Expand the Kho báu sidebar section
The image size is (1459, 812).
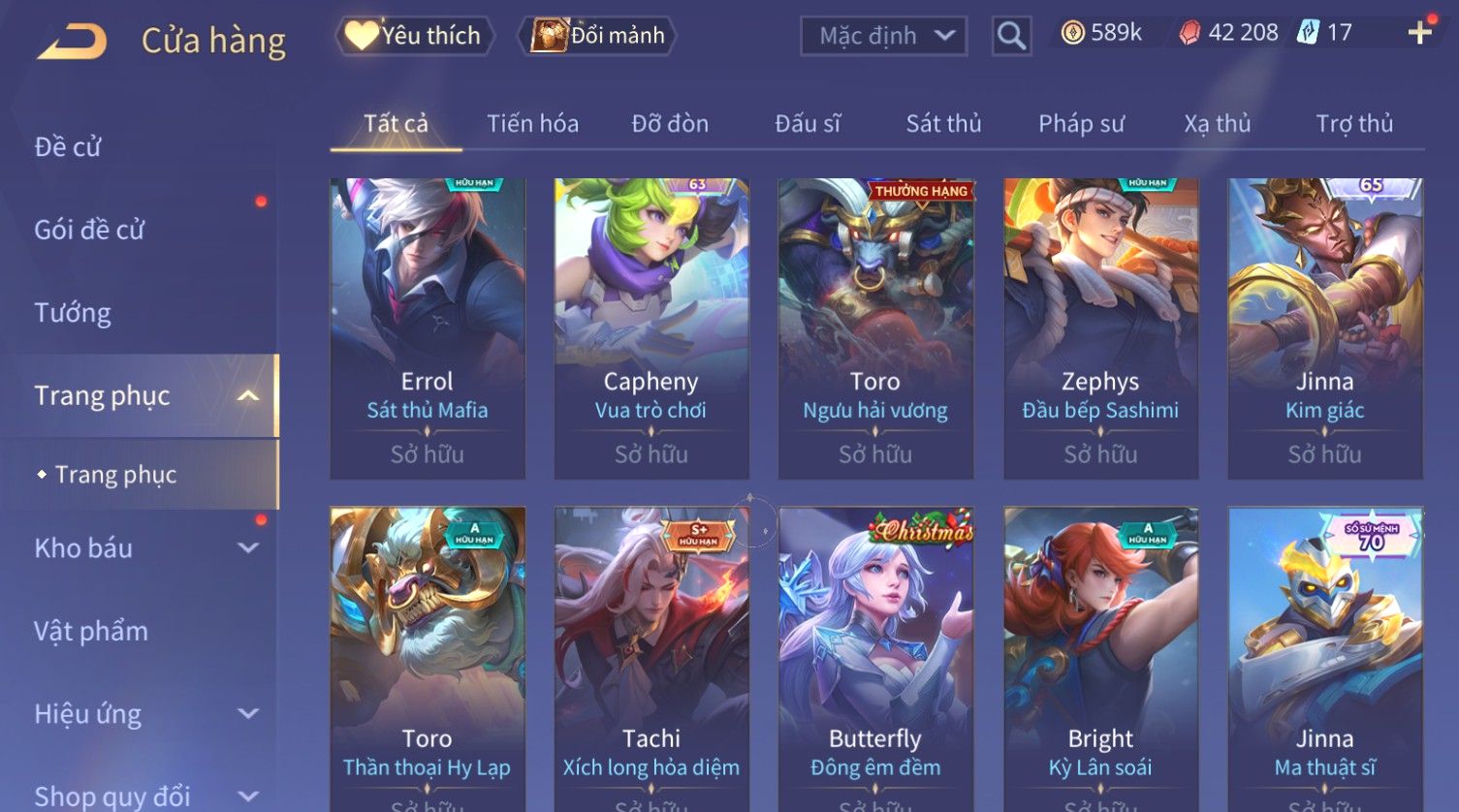248,547
